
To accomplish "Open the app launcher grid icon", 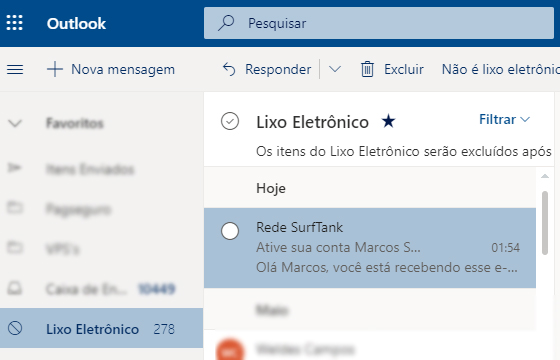I will 15,23.
